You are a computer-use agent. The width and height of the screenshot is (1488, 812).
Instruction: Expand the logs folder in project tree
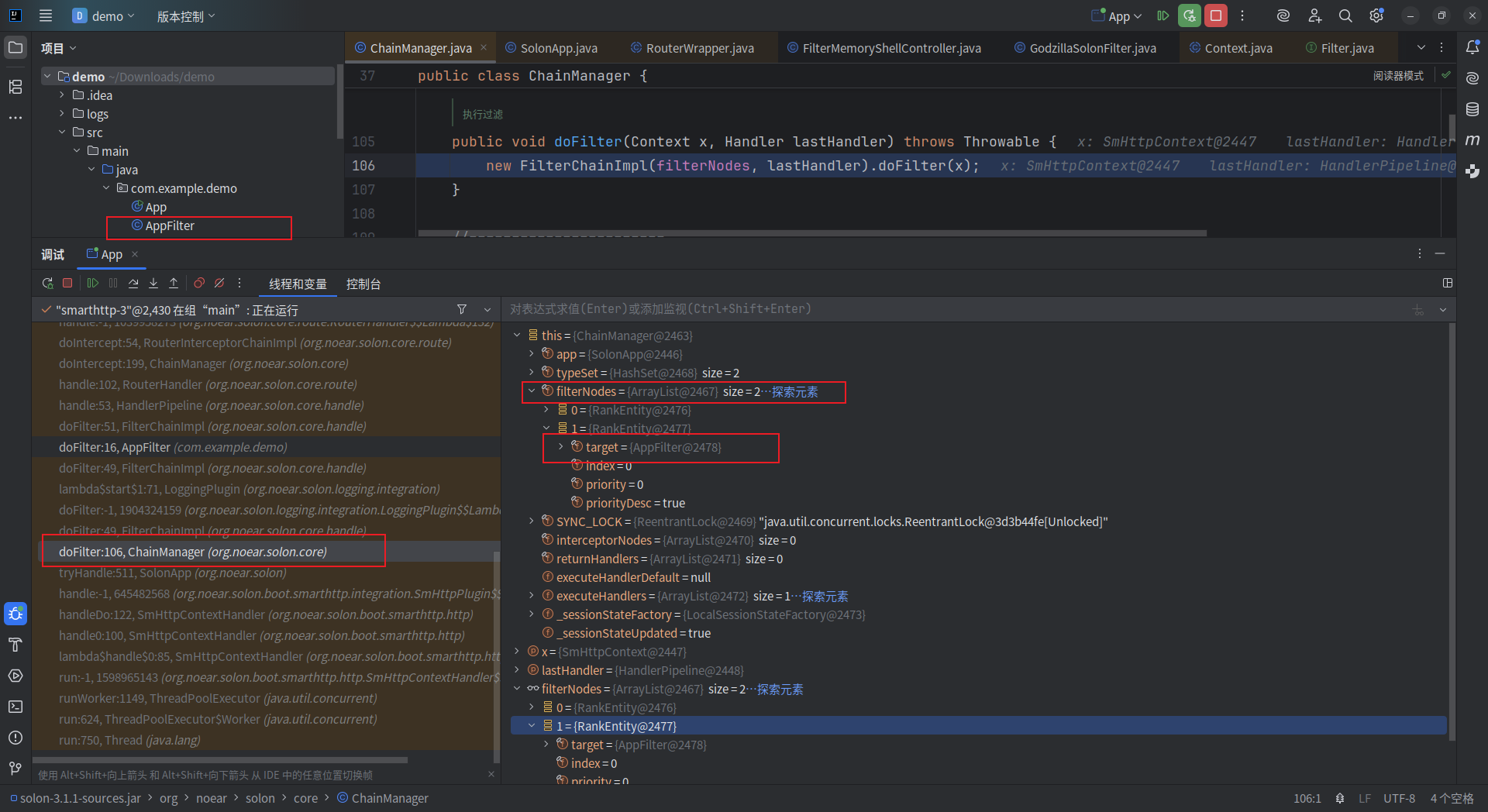(x=62, y=114)
